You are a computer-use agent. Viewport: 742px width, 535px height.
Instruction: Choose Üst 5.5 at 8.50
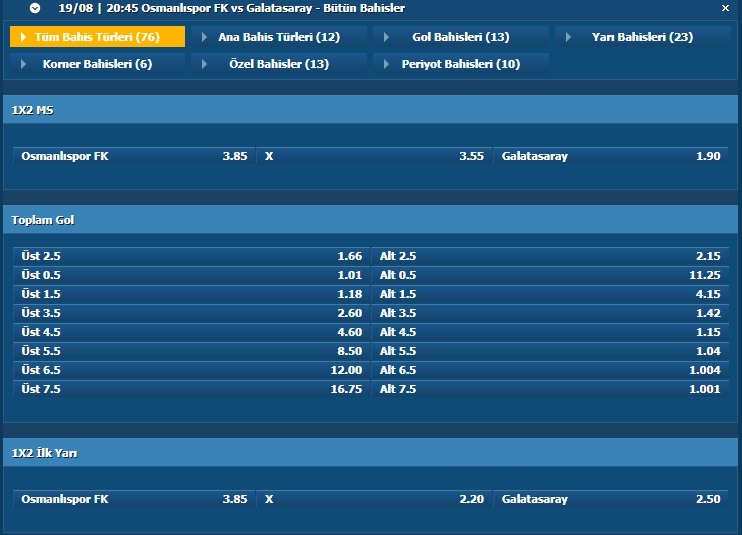191,351
